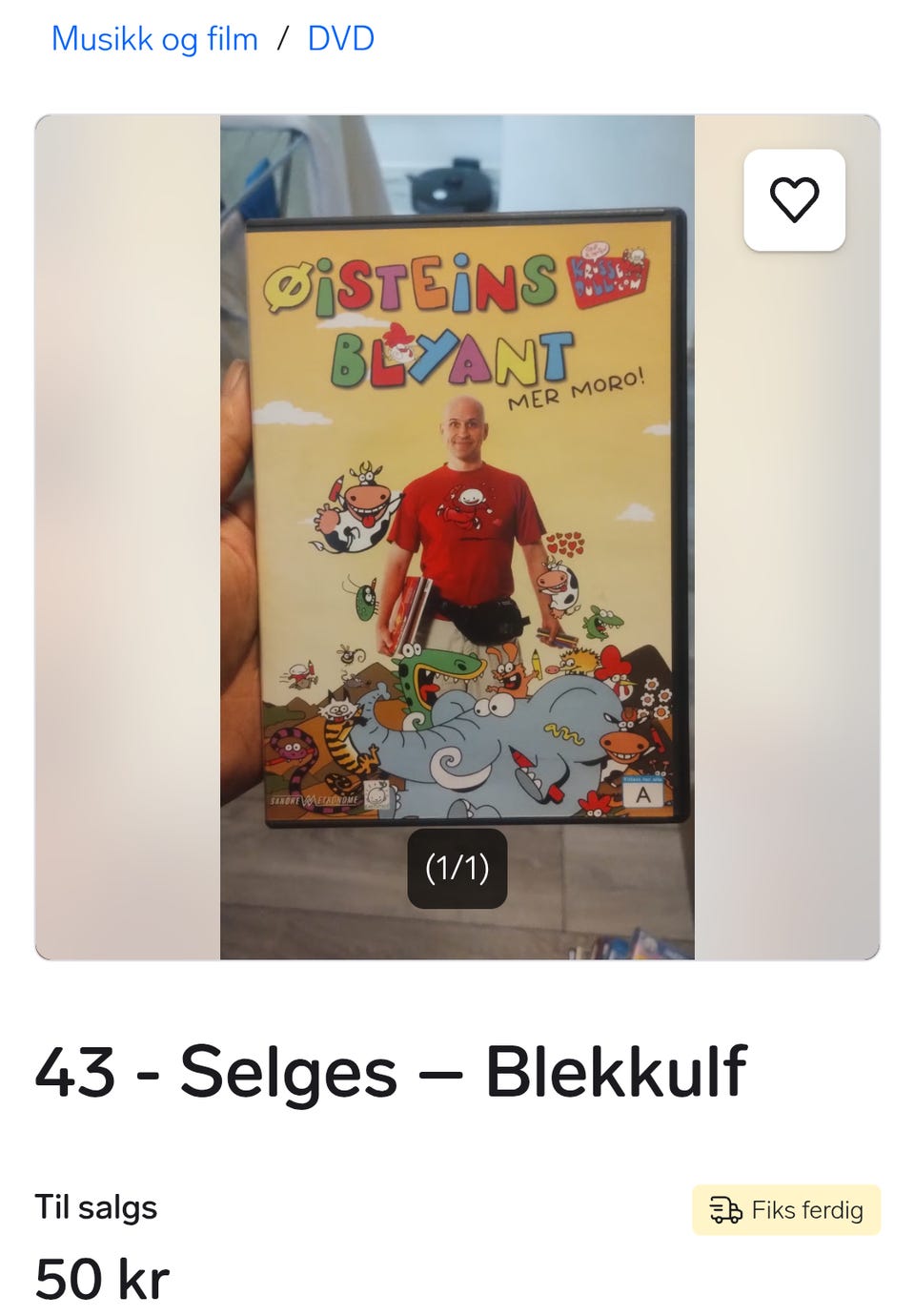Click the 'Øisteins Blyant' title on the cover
The height and width of the screenshot is (1316, 915).
419,319
